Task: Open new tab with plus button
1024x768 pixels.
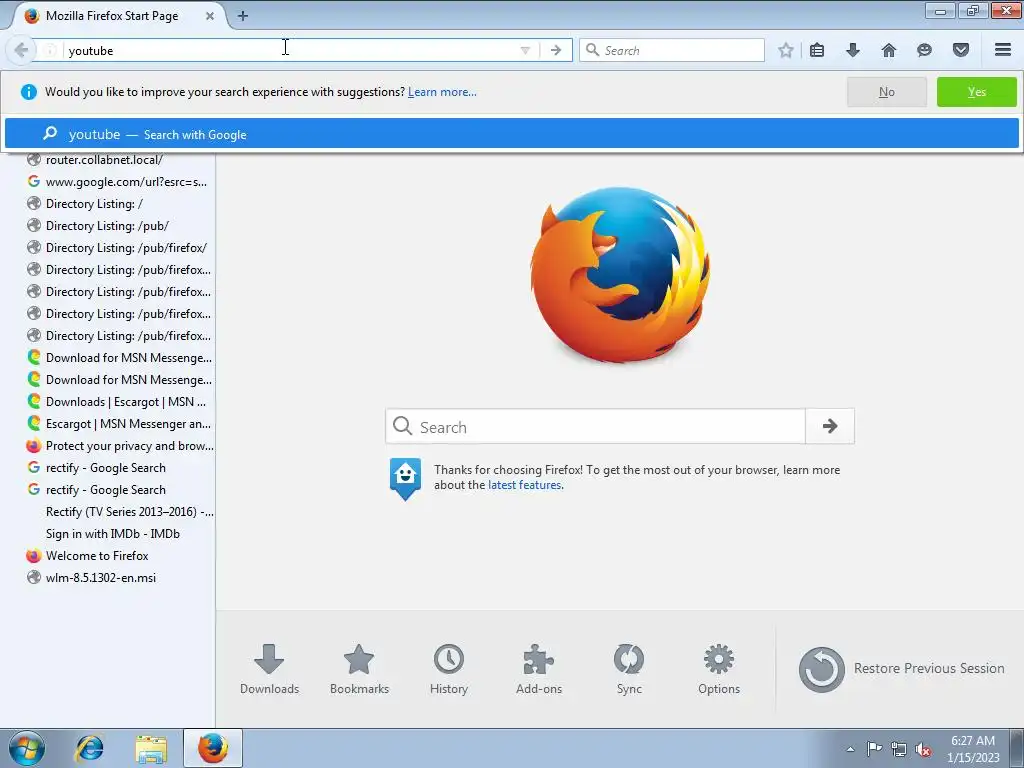Action: (242, 16)
